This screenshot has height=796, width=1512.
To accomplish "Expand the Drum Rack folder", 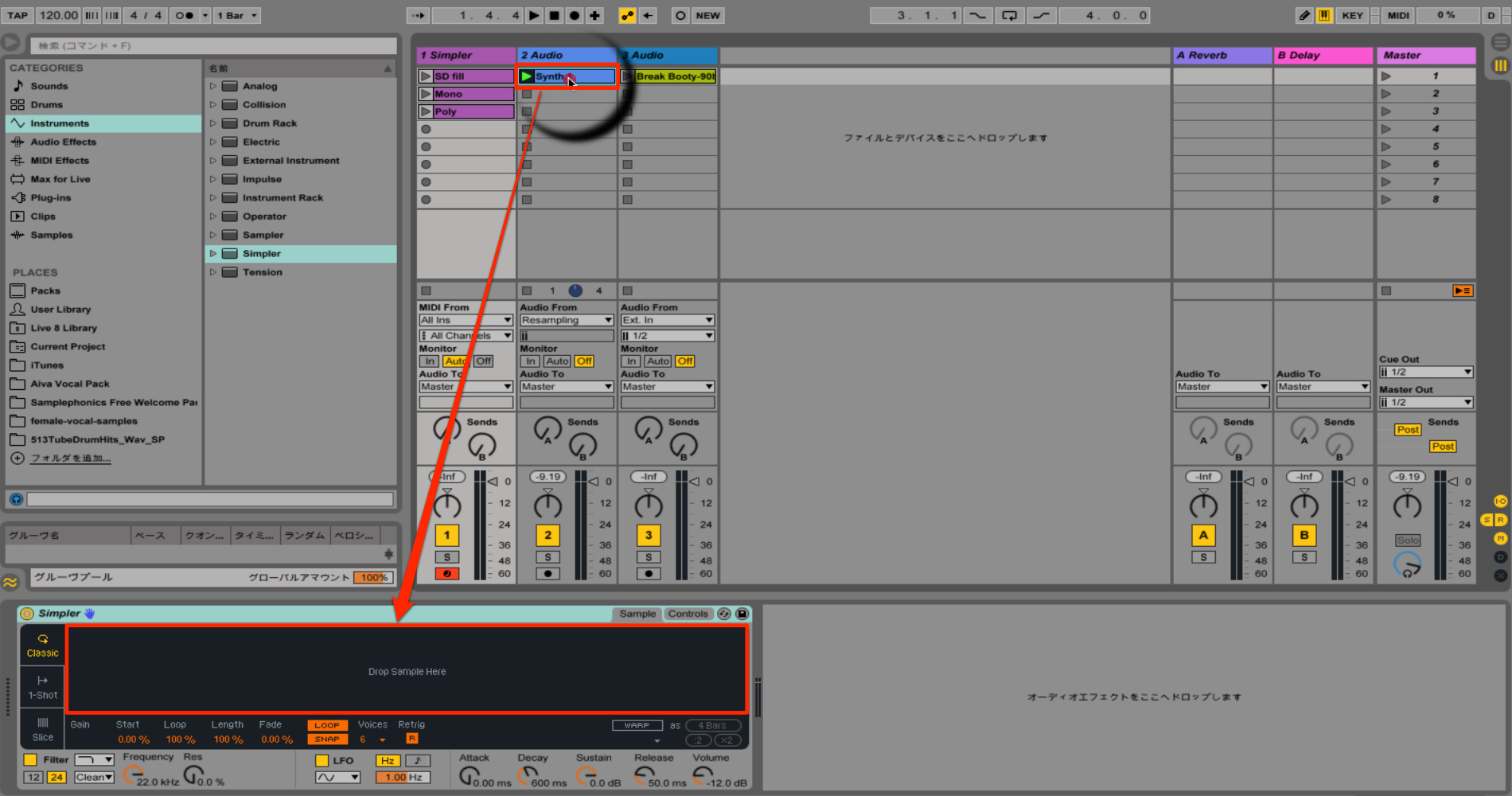I will (213, 123).
